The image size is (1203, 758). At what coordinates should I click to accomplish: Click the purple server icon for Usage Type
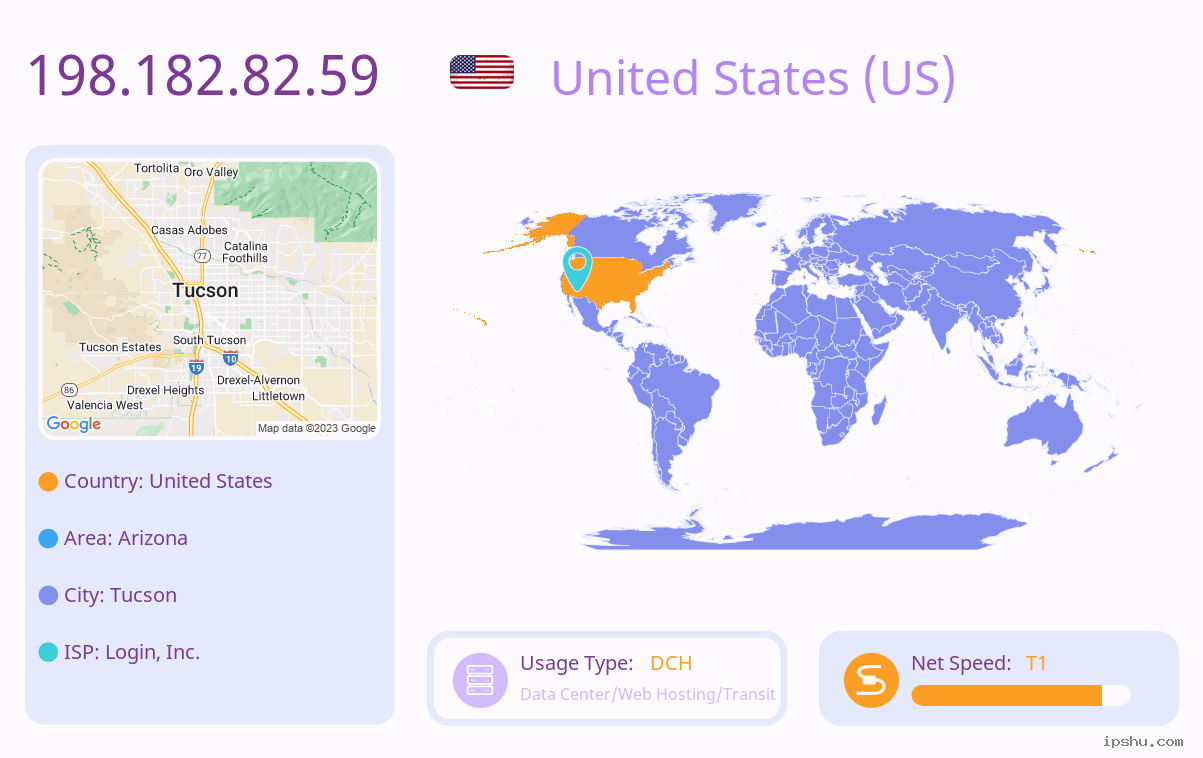click(x=481, y=680)
